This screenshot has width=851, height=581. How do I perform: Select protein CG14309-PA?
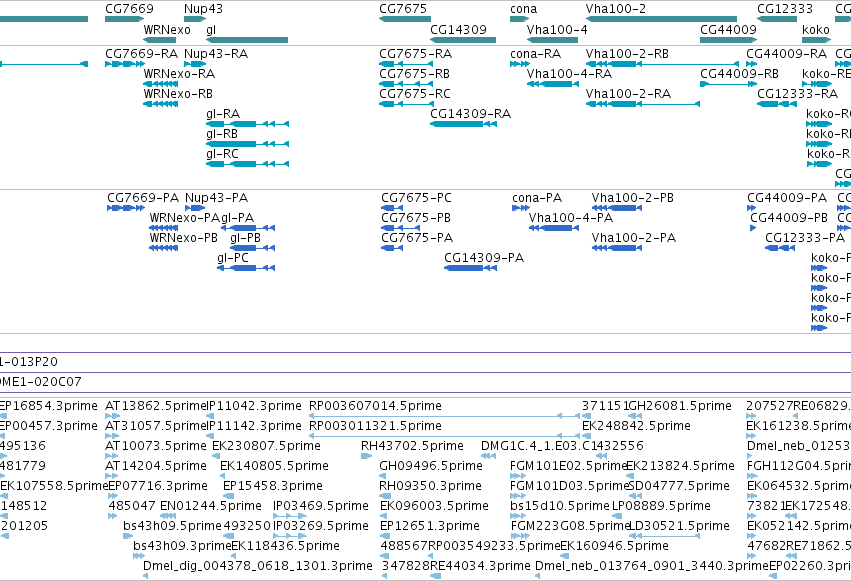point(484,258)
